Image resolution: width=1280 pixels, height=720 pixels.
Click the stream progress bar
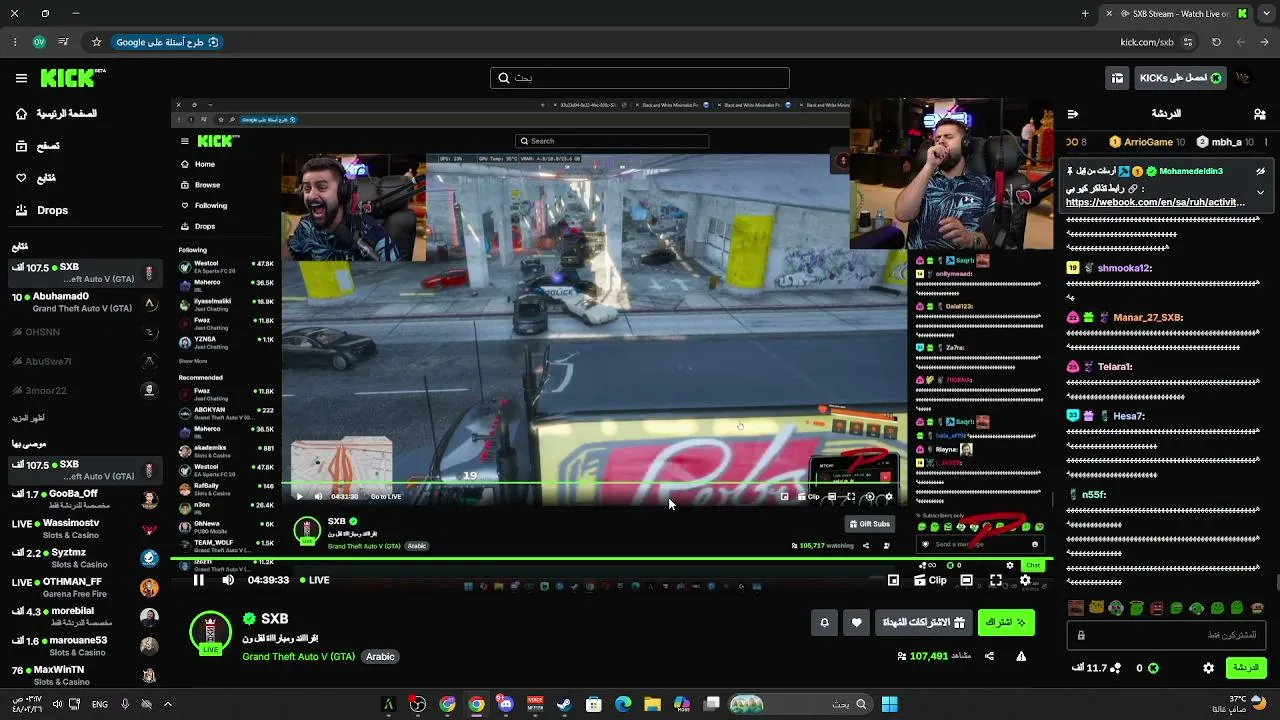pos(610,559)
